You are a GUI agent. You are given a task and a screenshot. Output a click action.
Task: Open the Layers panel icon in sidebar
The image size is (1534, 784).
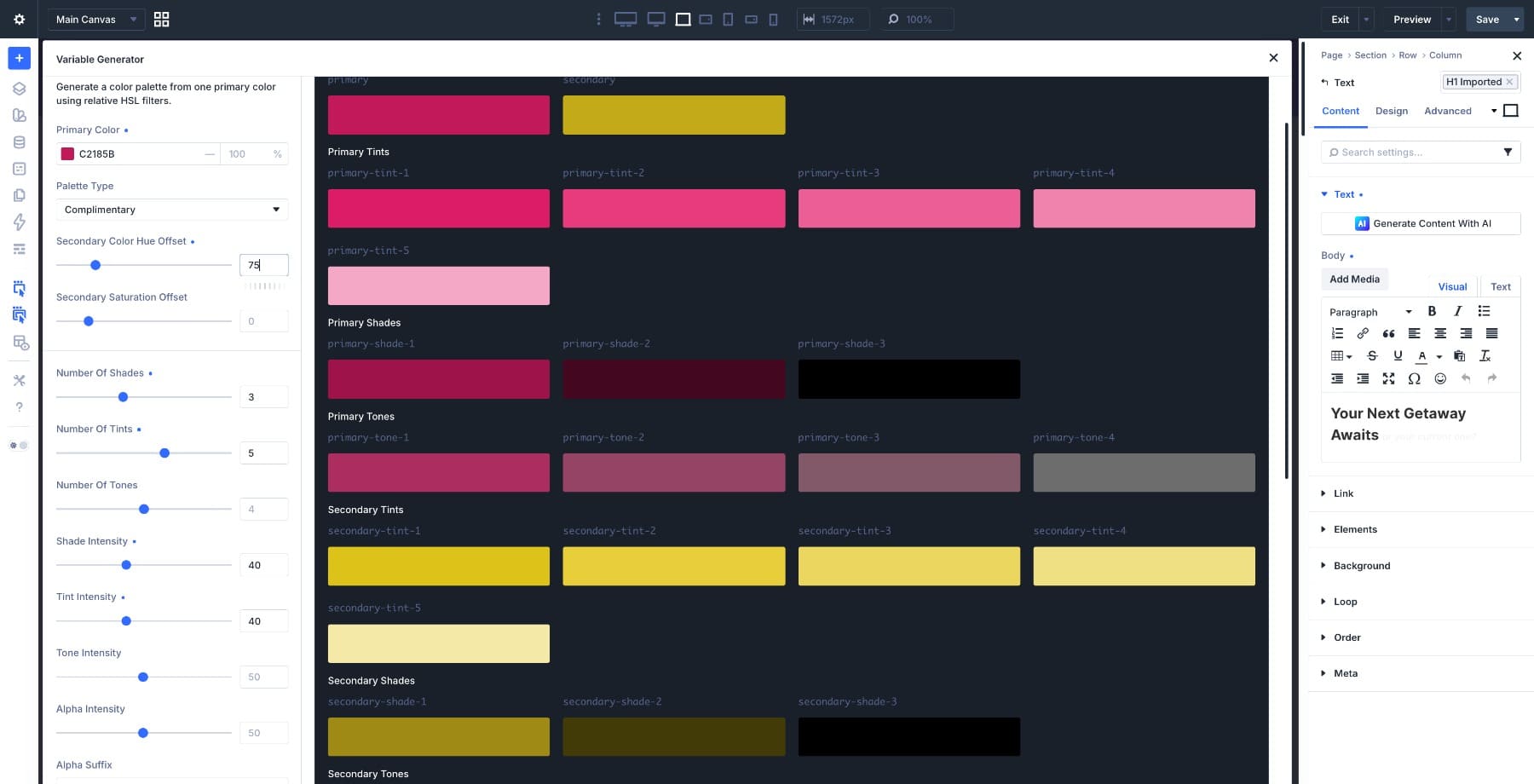(x=19, y=89)
